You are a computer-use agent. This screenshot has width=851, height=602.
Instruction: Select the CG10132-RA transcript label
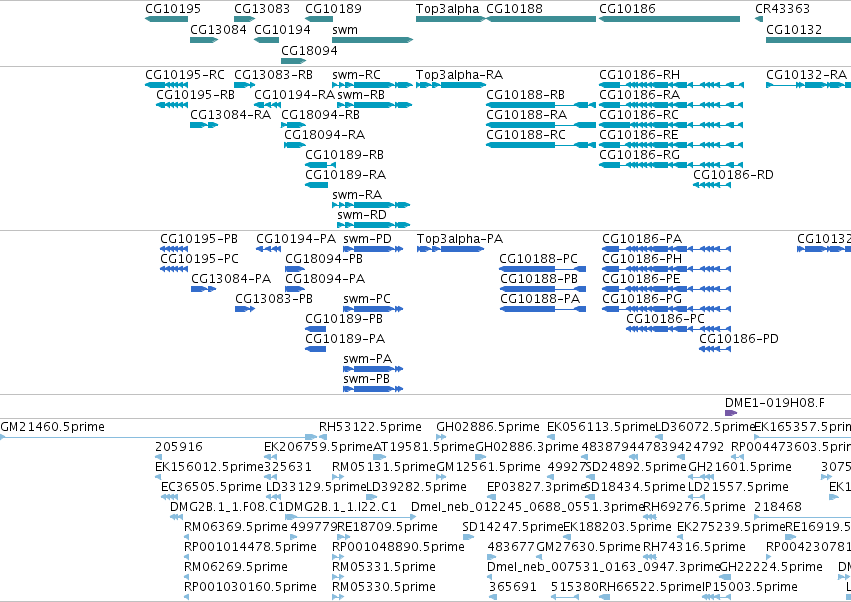[x=806, y=74]
